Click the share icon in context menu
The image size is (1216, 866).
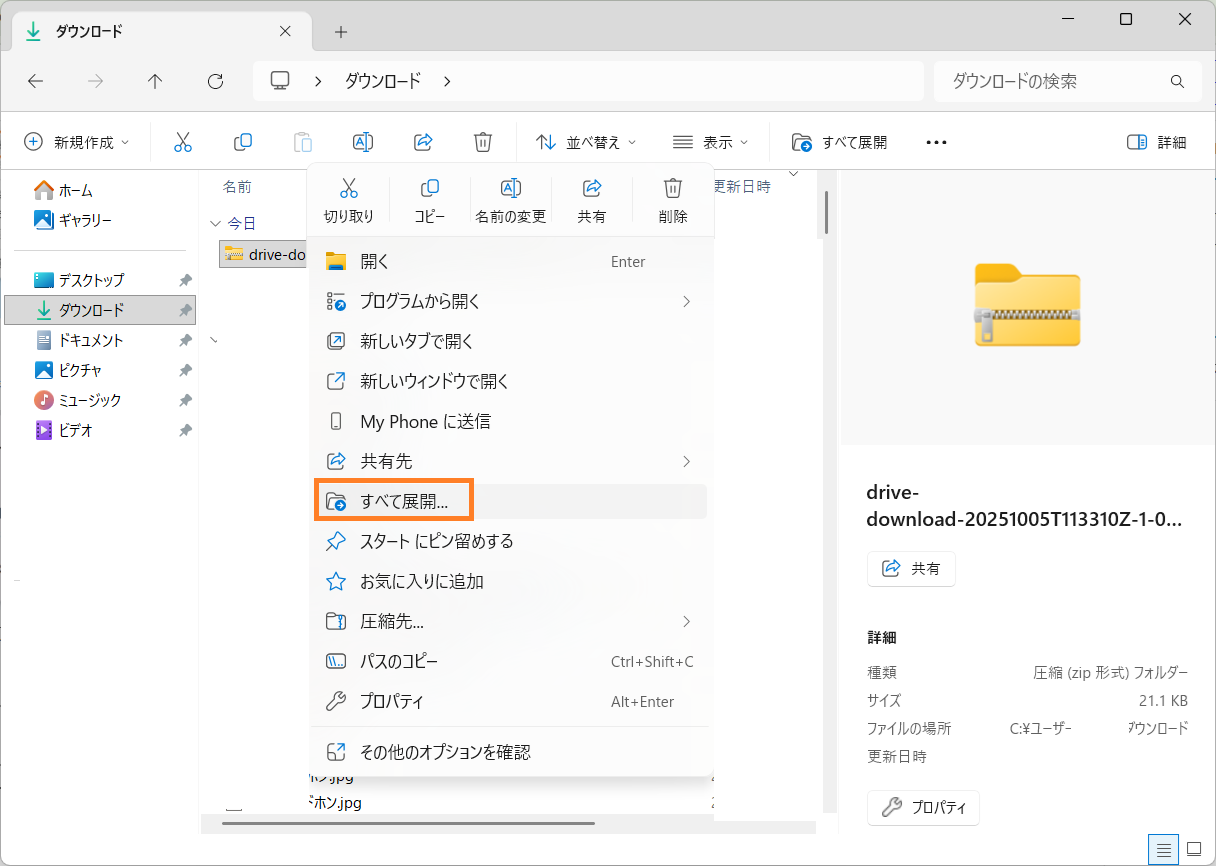[x=591, y=199]
